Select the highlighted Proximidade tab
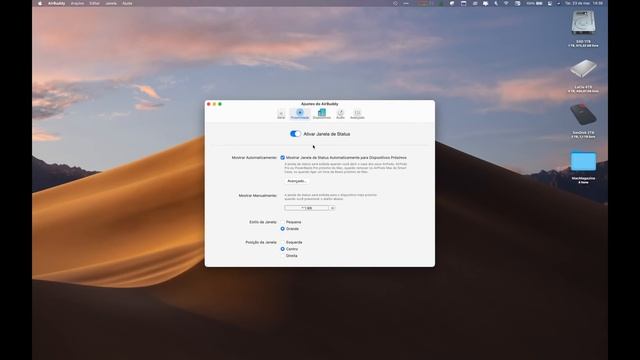Image resolution: width=640 pixels, height=360 pixels. click(x=300, y=114)
